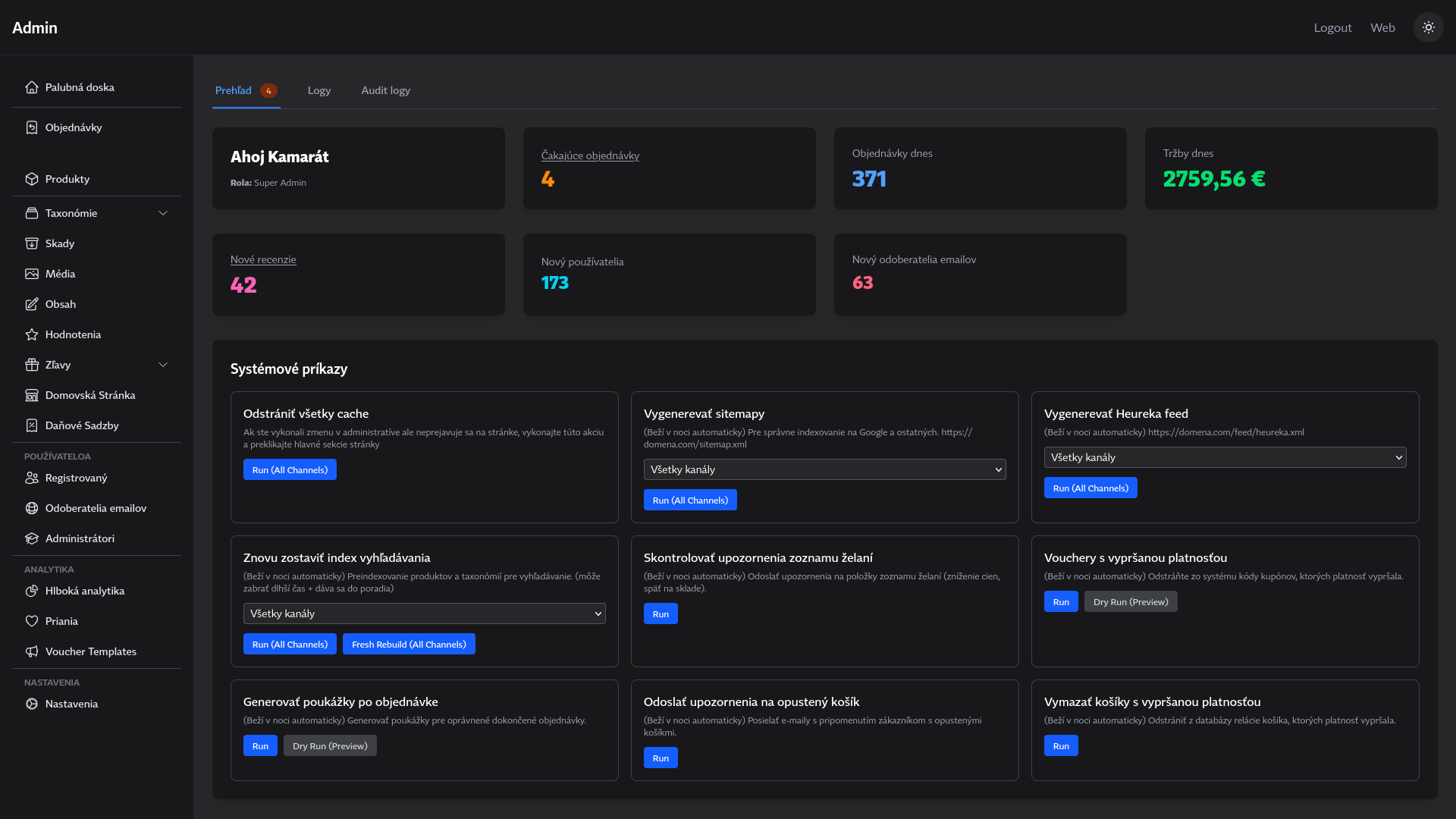1456x819 pixels.
Task: Toggle the light/dark theme sun icon
Action: coord(1428,27)
